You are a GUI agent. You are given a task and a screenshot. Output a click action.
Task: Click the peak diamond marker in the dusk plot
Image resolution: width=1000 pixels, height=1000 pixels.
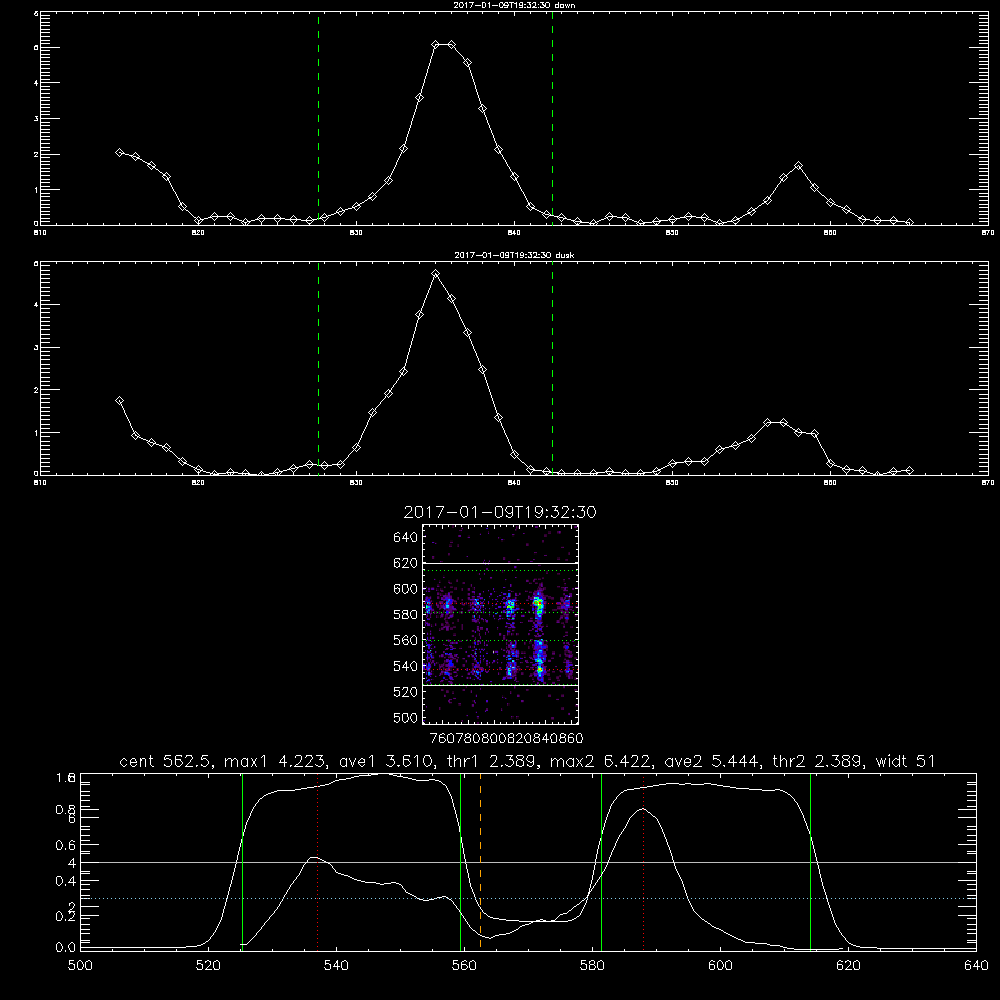click(436, 274)
